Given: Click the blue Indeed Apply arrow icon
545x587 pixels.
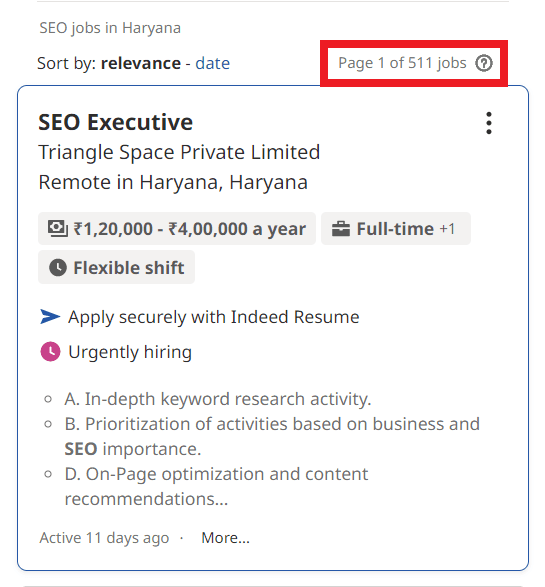Looking at the screenshot, I should (50, 317).
